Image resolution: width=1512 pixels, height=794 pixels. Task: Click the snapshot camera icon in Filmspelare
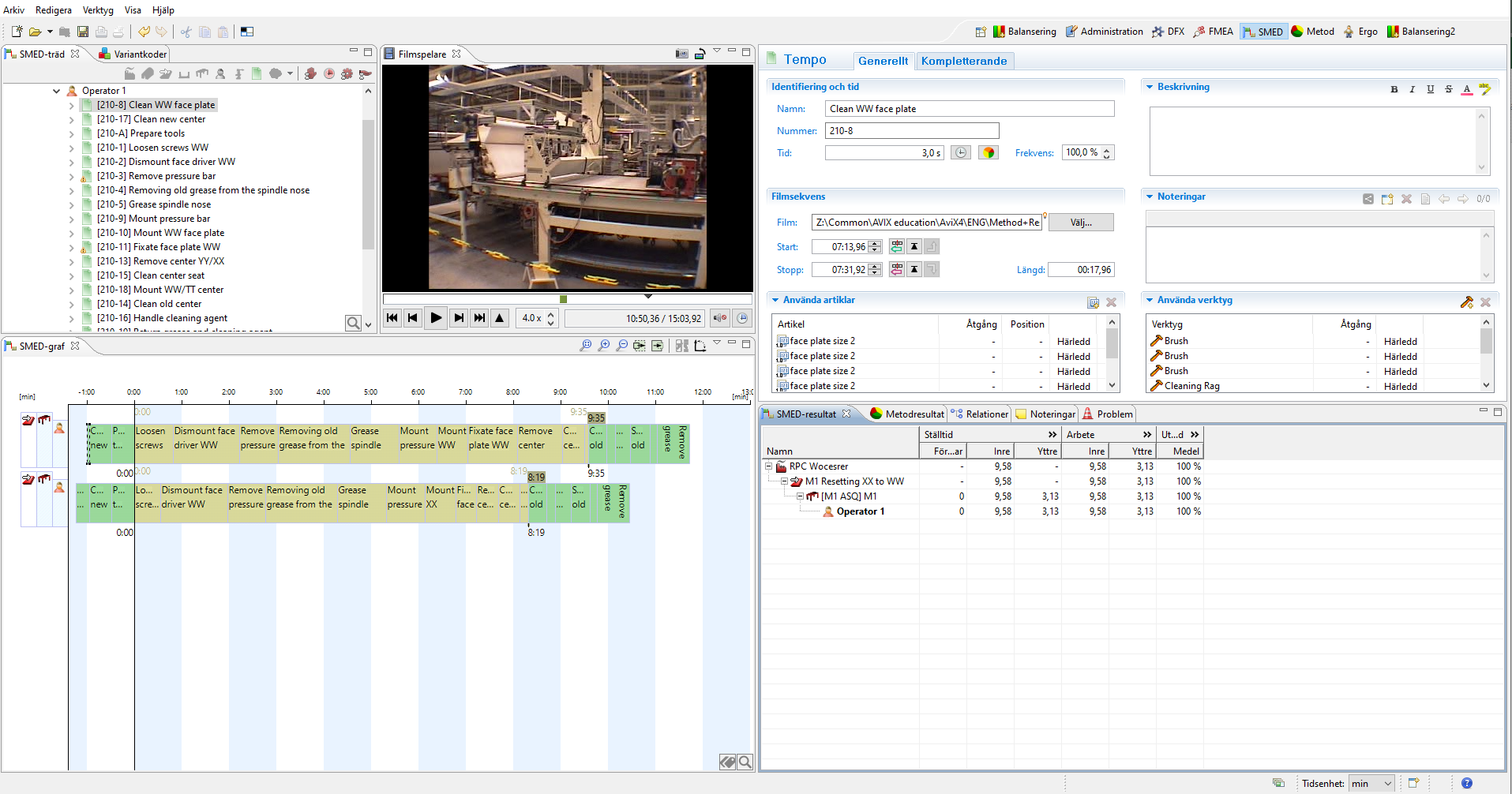681,54
